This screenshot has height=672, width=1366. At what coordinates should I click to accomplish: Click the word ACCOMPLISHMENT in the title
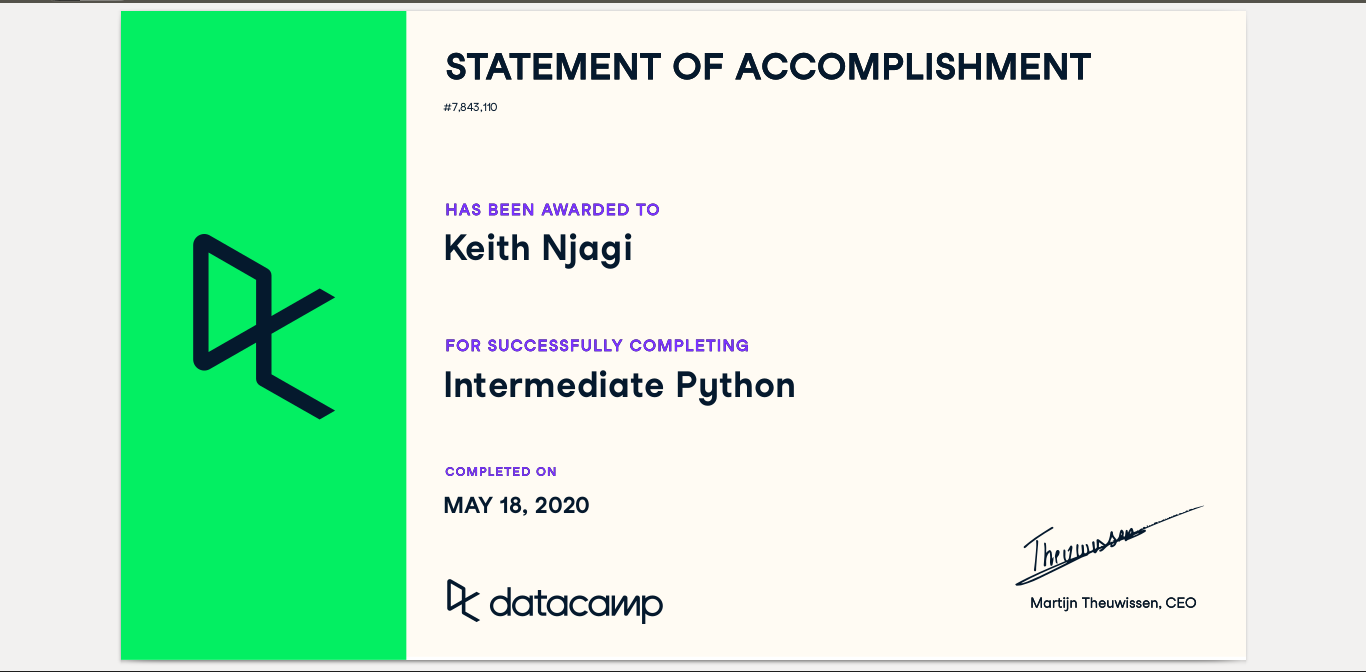pyautogui.click(x=913, y=68)
